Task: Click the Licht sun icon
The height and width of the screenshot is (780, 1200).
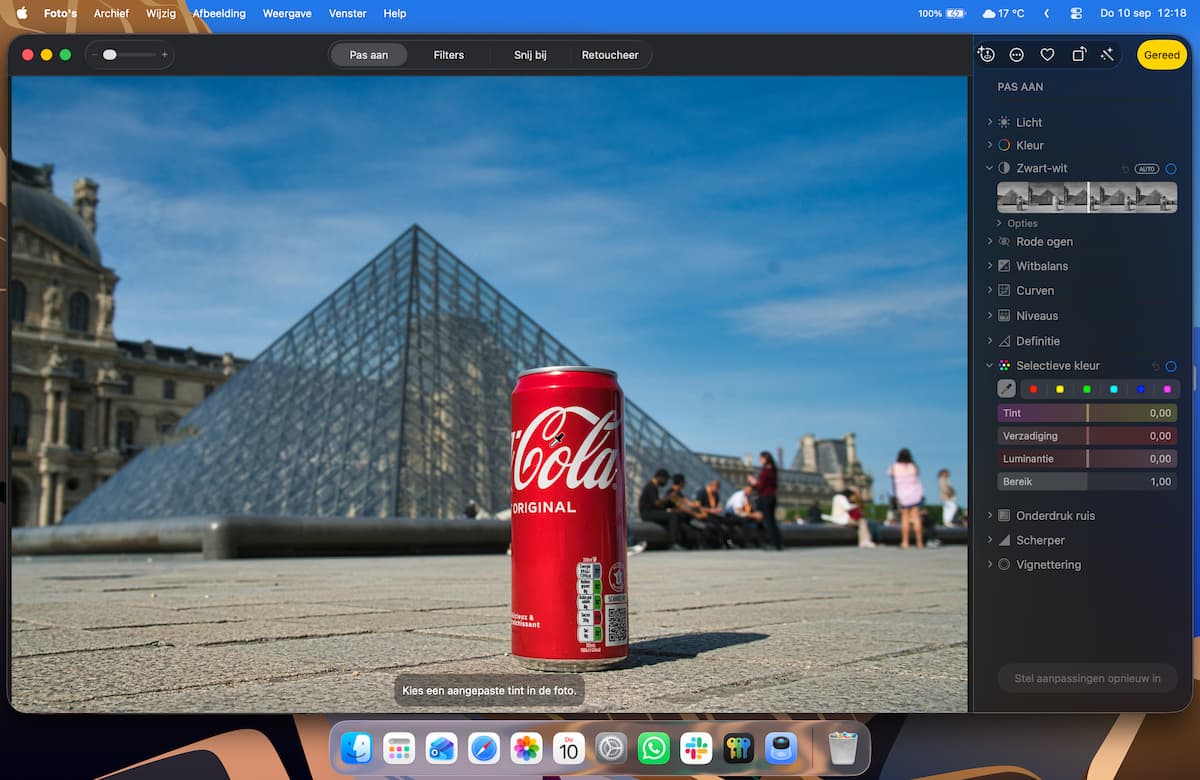Action: click(1004, 122)
